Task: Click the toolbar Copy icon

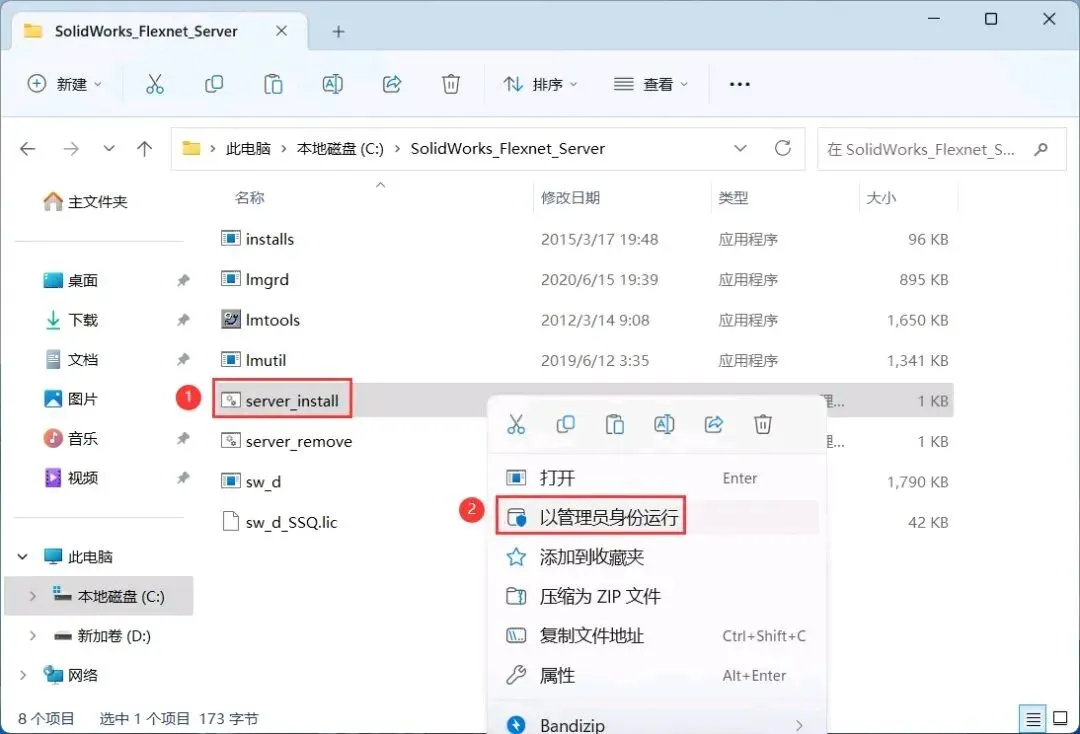Action: click(214, 84)
